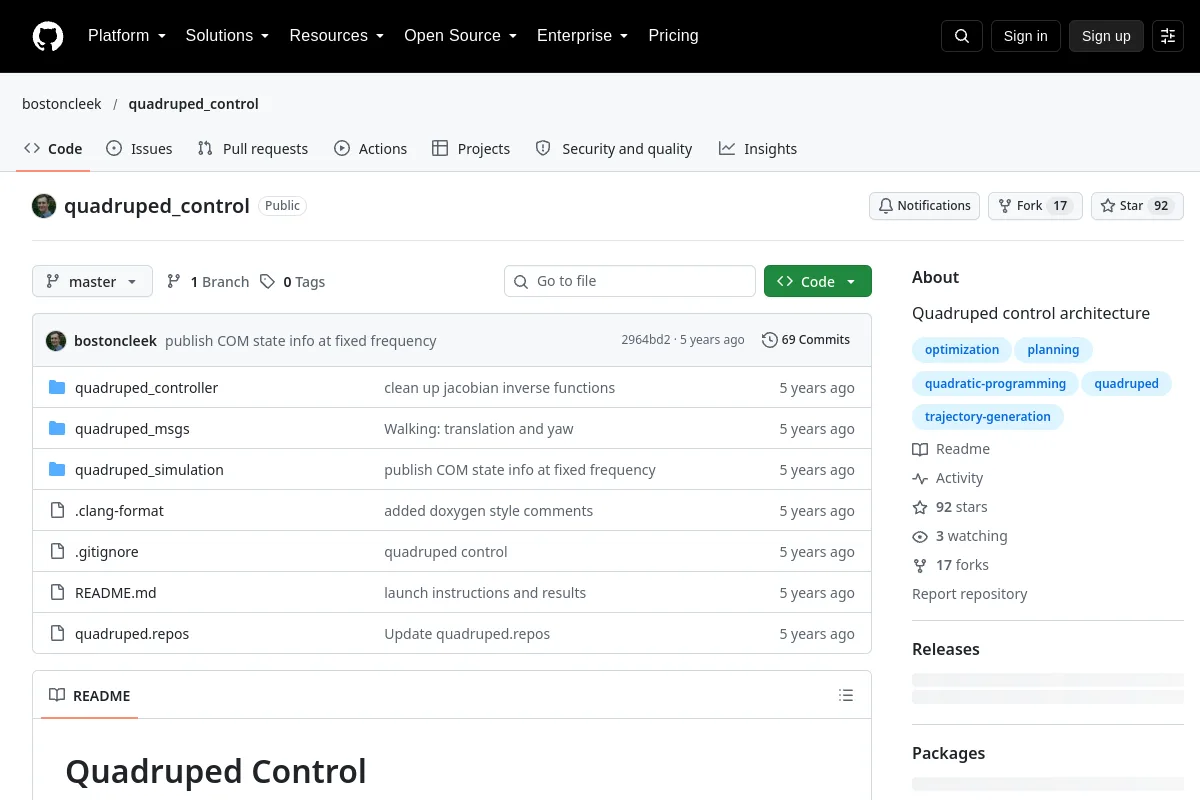This screenshot has height=800, width=1200.
Task: Open commit message 'launch instructions and results'
Action: [485, 593]
